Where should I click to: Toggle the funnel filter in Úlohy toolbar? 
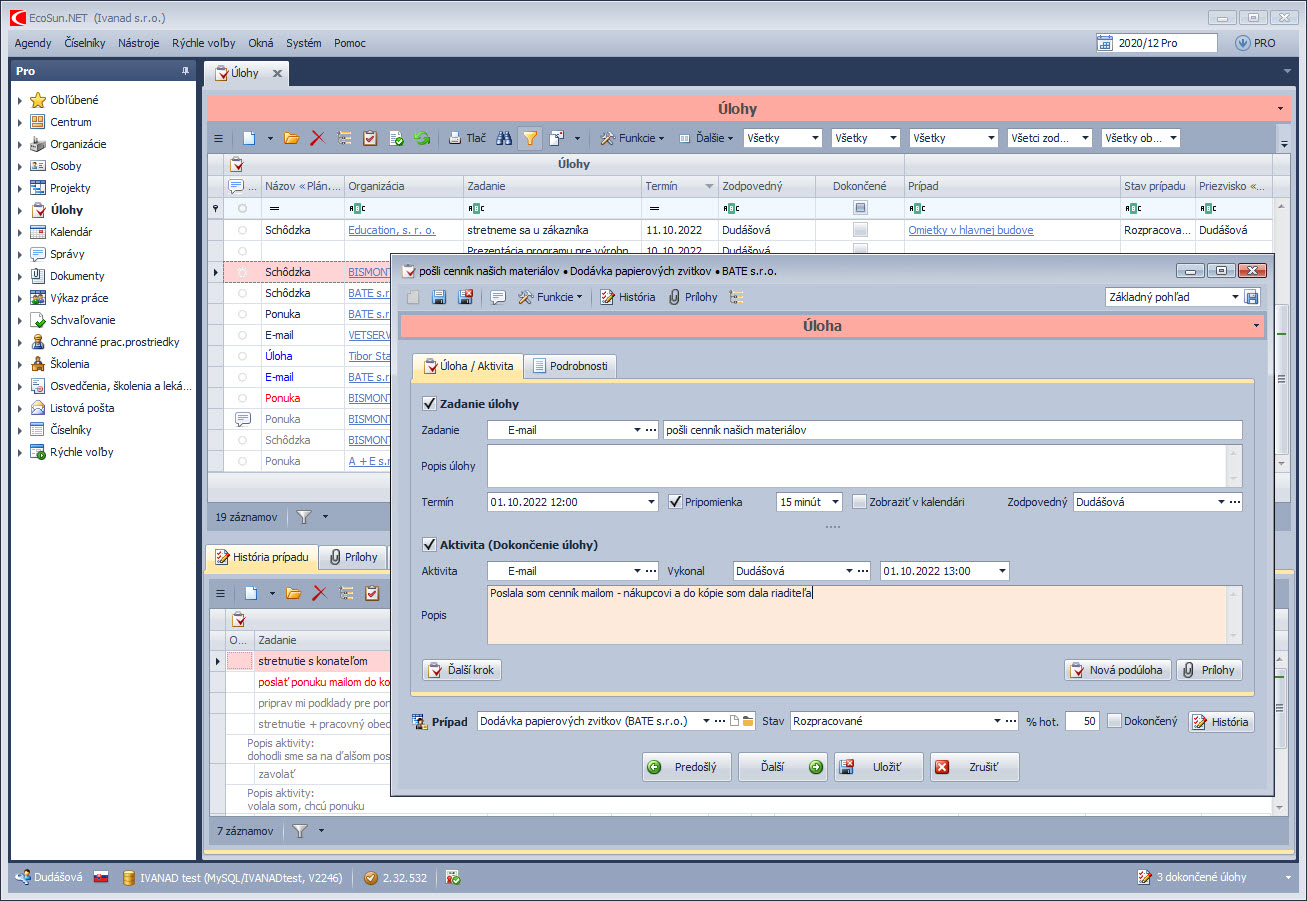[x=530, y=138]
